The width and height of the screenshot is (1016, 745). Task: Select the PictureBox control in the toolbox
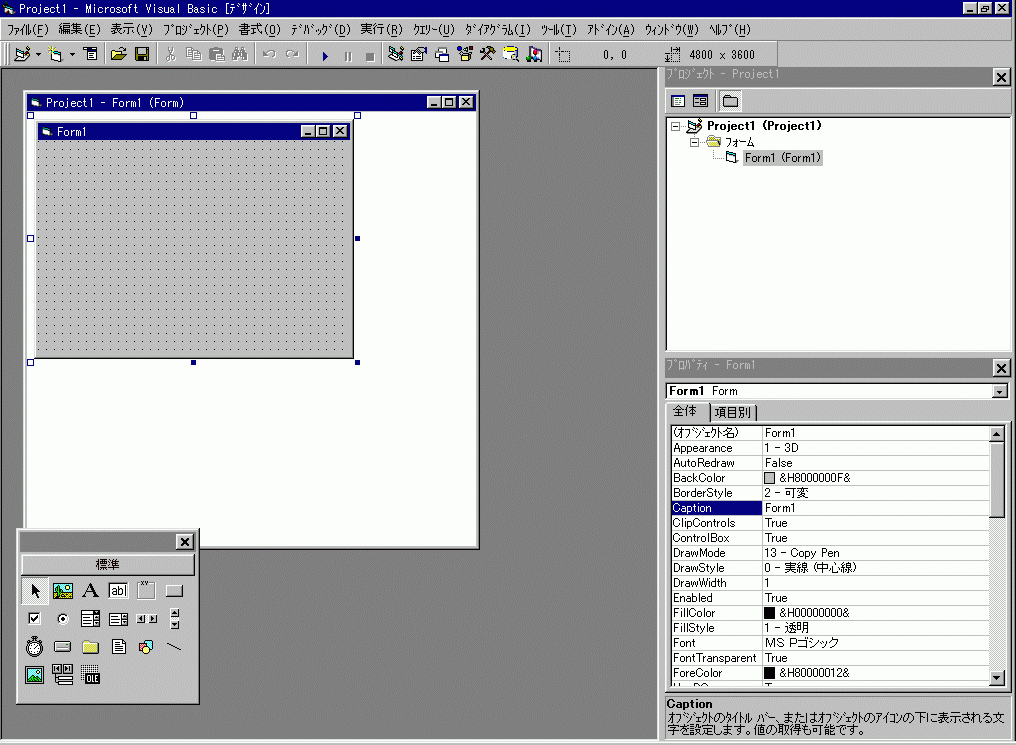coord(63,590)
